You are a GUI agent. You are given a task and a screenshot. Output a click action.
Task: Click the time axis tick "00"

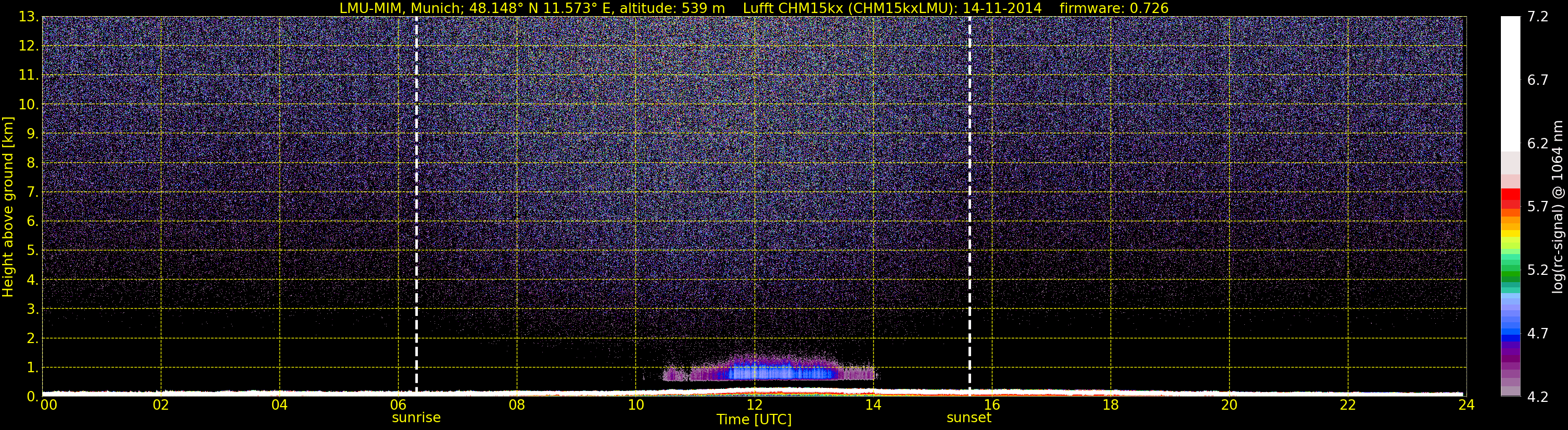point(49,405)
